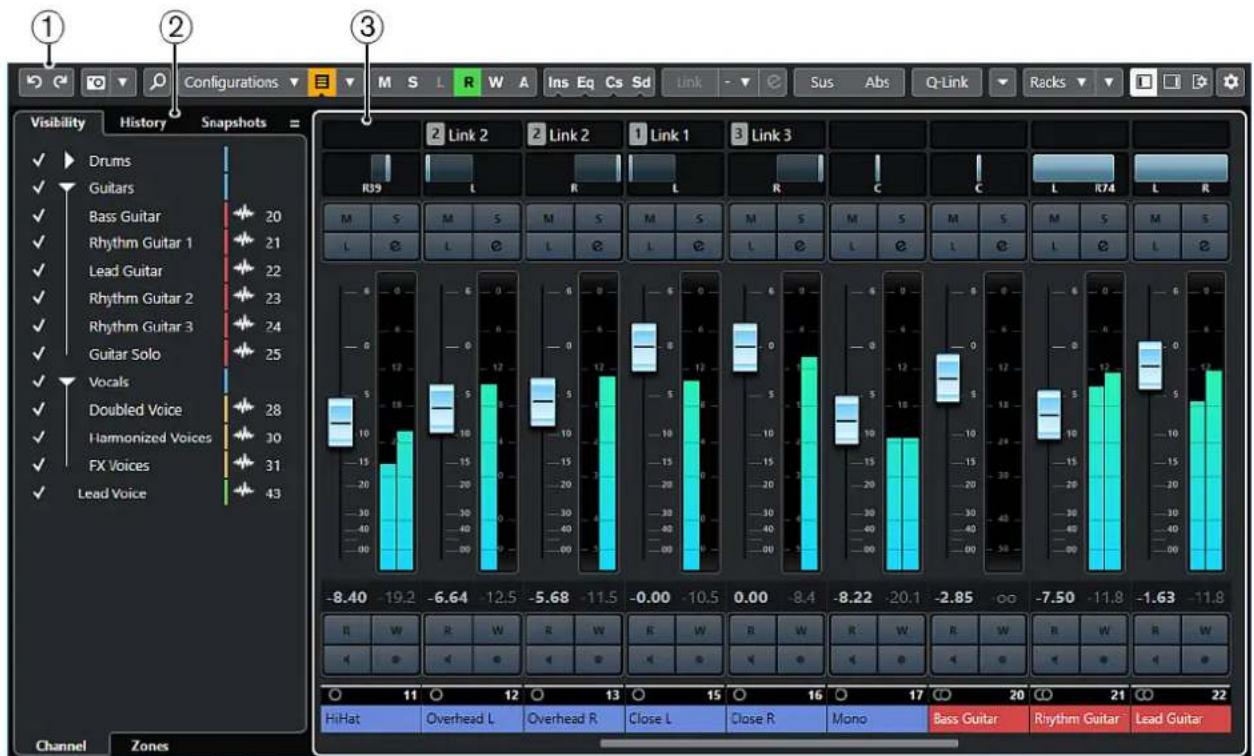The image size is (1254, 756).
Task: Undo the last MixConsole action
Action: [x=34, y=81]
